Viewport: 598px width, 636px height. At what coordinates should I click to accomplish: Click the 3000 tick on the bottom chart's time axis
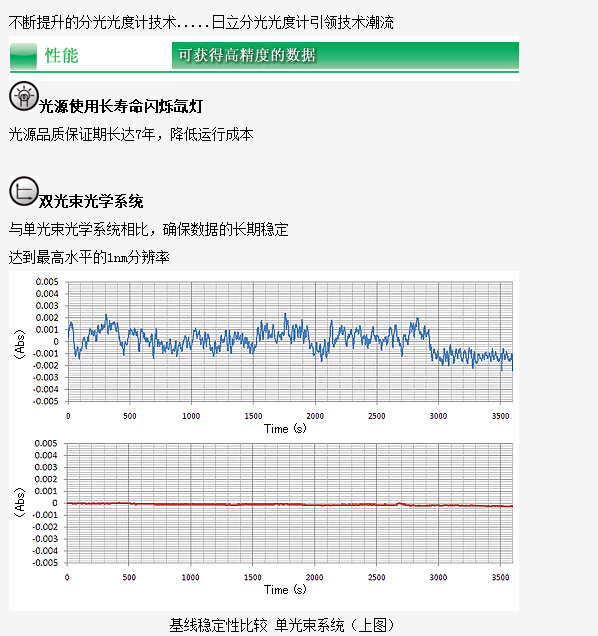(x=438, y=578)
